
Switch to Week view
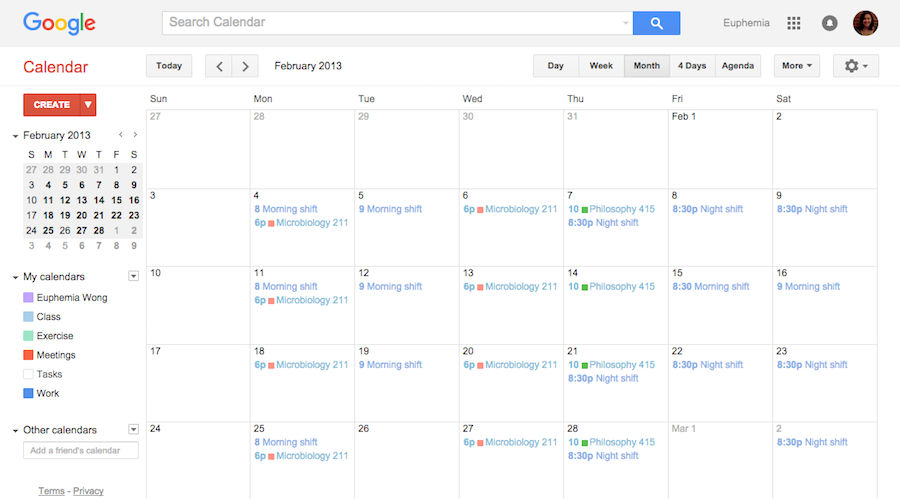point(601,66)
